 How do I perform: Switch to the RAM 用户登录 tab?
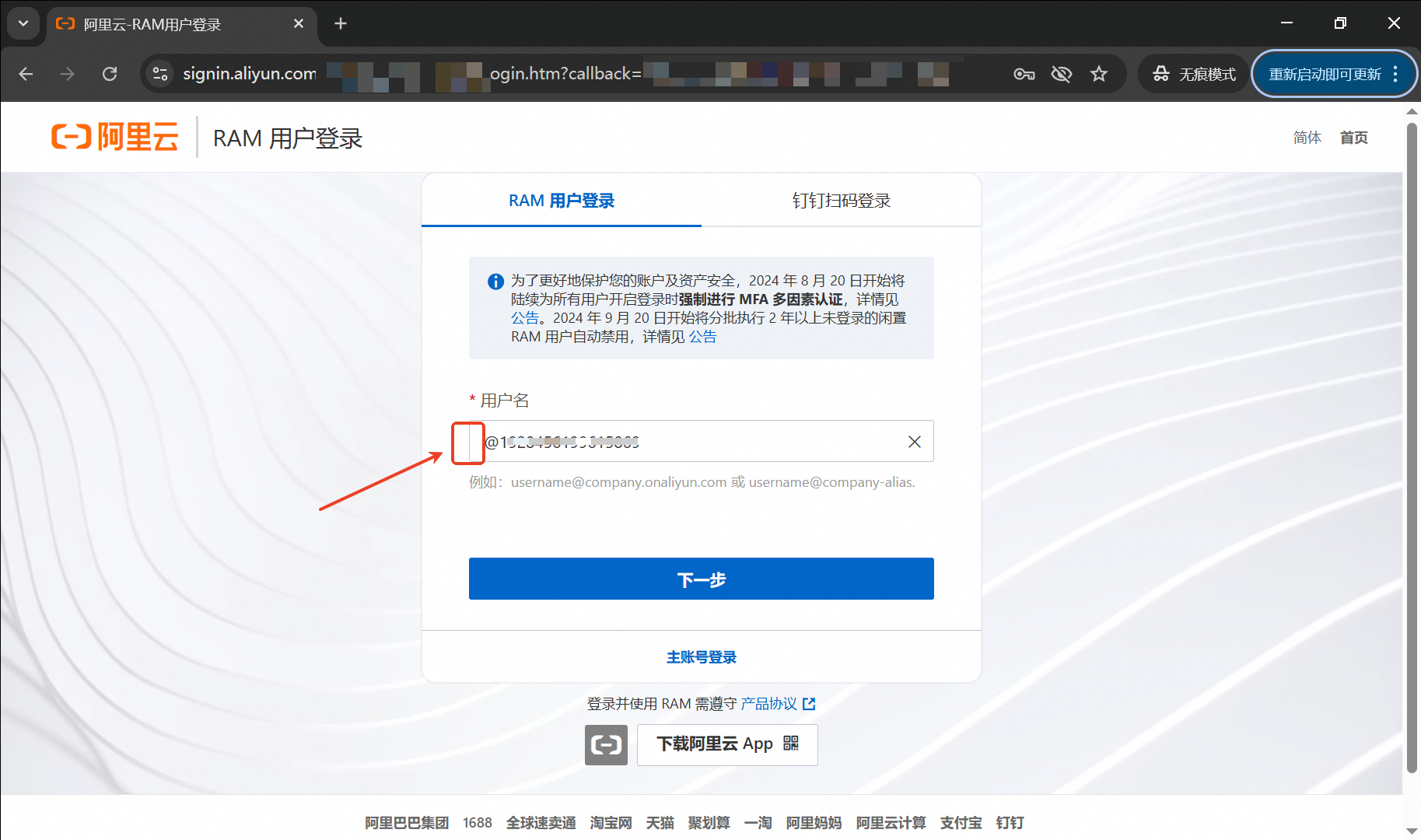[562, 201]
